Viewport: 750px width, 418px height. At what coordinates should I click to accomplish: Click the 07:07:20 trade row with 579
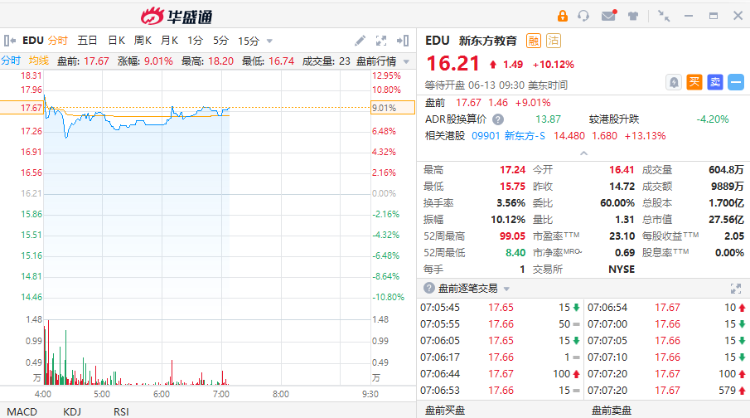click(x=666, y=390)
